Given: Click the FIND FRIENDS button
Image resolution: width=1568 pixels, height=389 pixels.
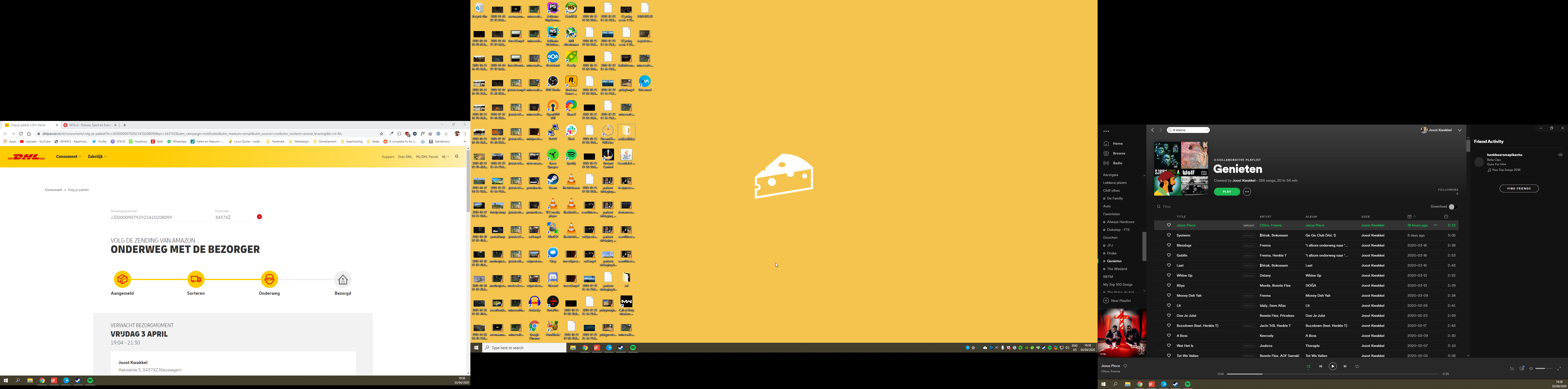Looking at the screenshot, I should pos(1519,189).
